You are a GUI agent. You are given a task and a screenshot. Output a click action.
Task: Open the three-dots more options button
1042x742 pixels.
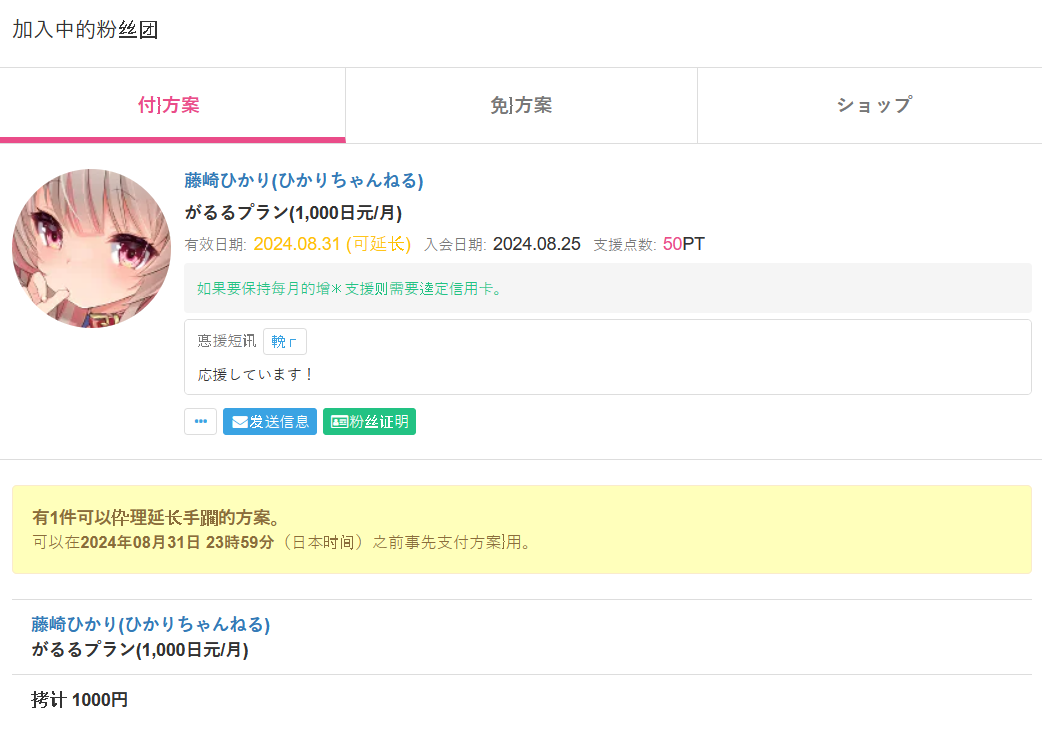(201, 421)
